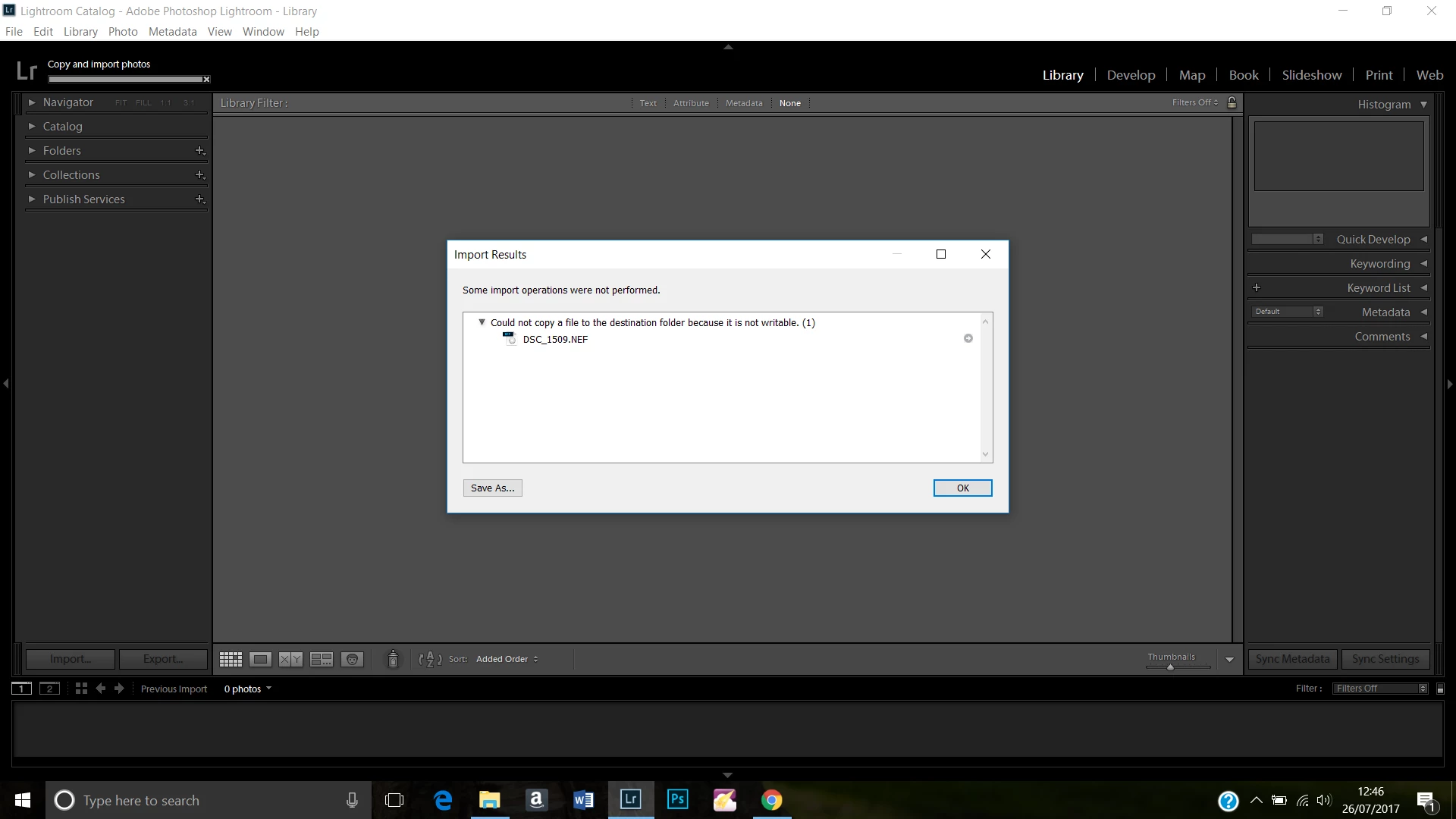This screenshot has width=1456, height=819.
Task: Cancel import via progress bar X
Action: [x=206, y=79]
